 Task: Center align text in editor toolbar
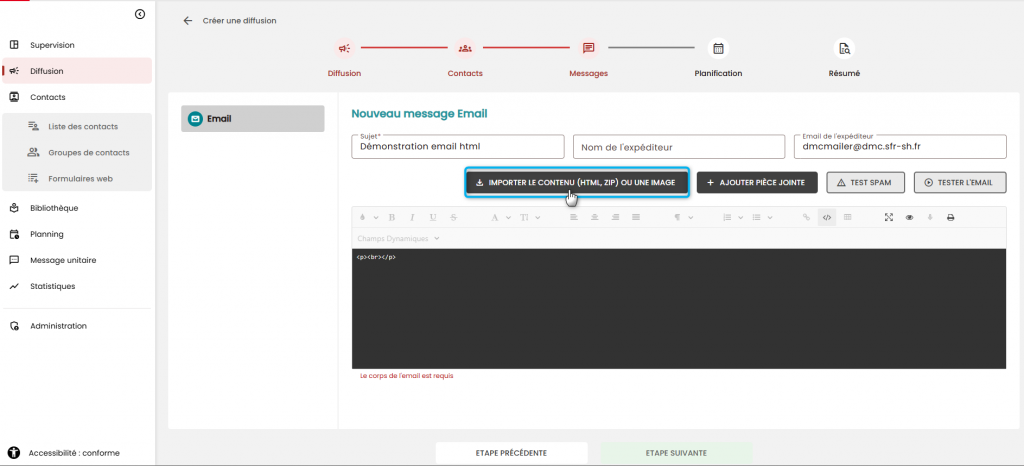(x=594, y=217)
